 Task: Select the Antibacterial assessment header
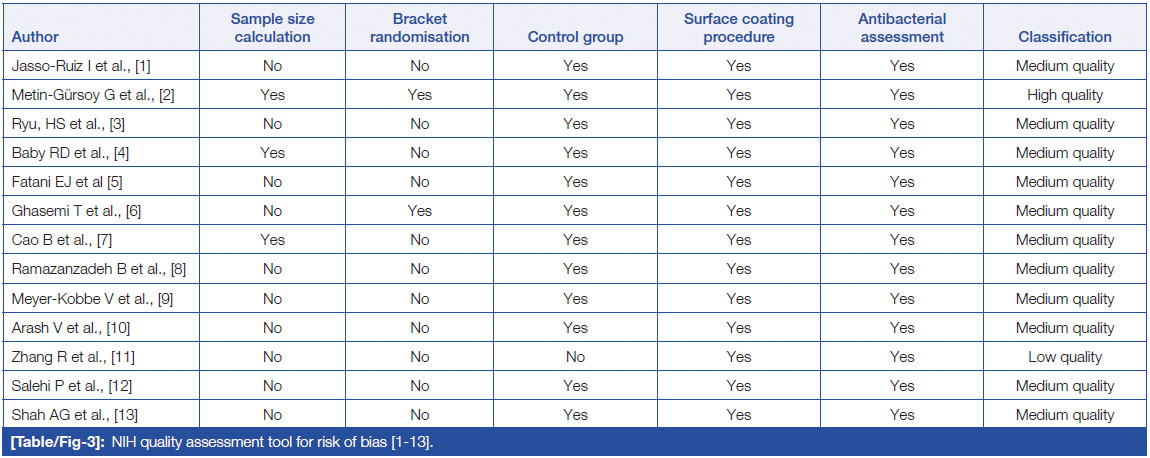(901, 28)
